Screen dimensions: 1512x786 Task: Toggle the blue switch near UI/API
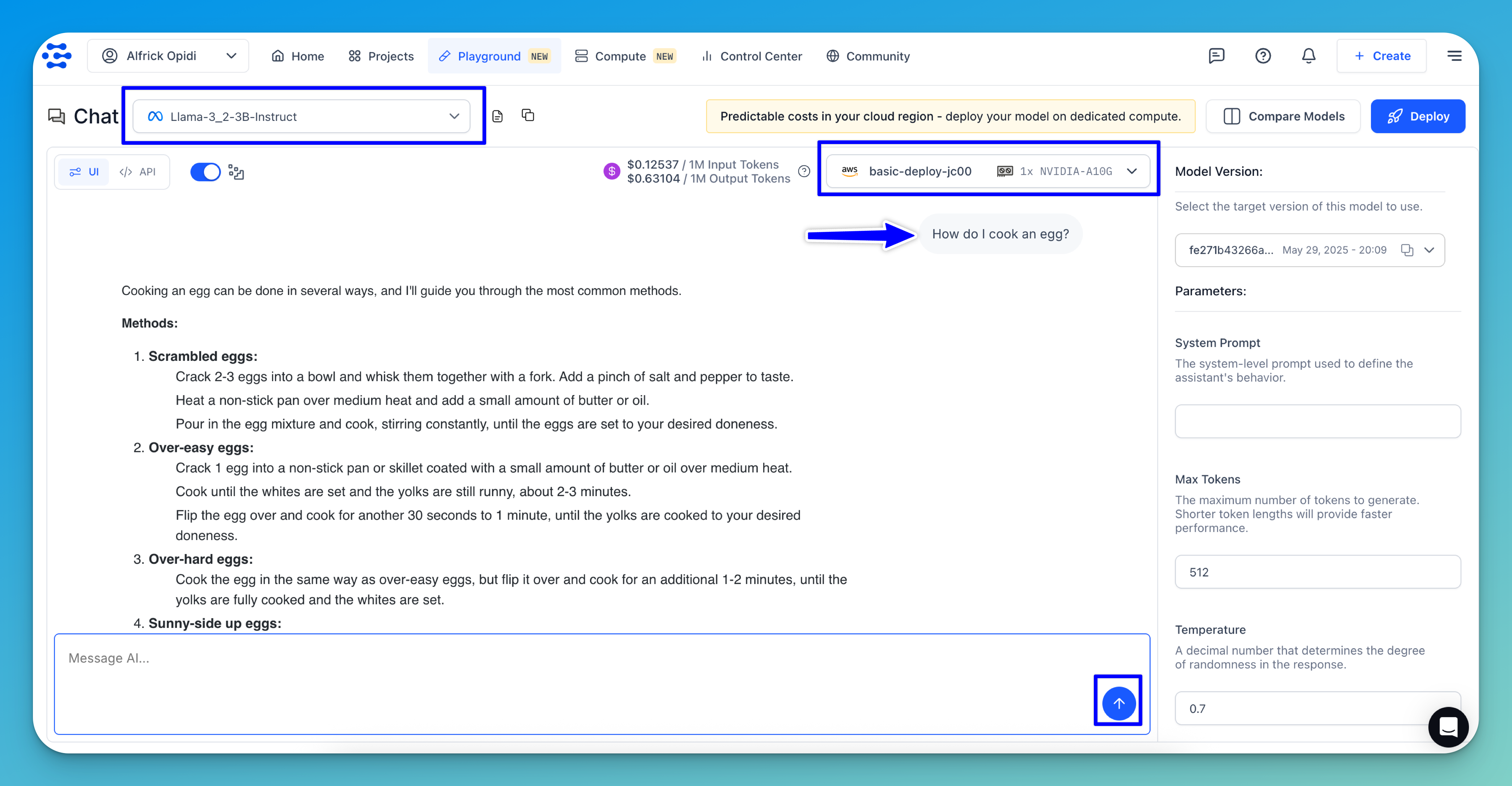205,172
